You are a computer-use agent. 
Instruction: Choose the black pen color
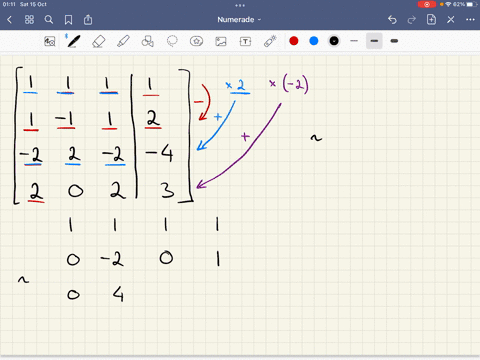pos(334,41)
